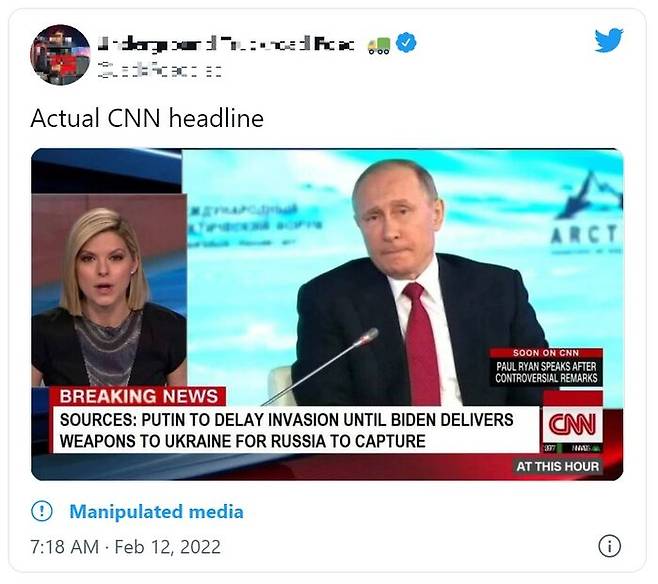Click the "SOURCES: PUTIN TO DELAY INVASION" headline
Viewport: 658px width, 584px height.
[x=287, y=430]
